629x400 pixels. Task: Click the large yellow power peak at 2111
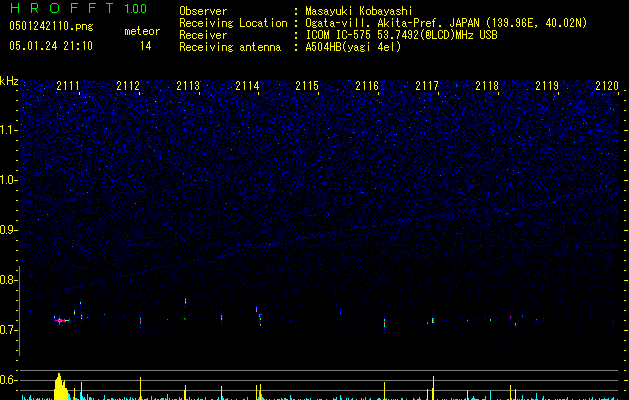click(x=61, y=386)
